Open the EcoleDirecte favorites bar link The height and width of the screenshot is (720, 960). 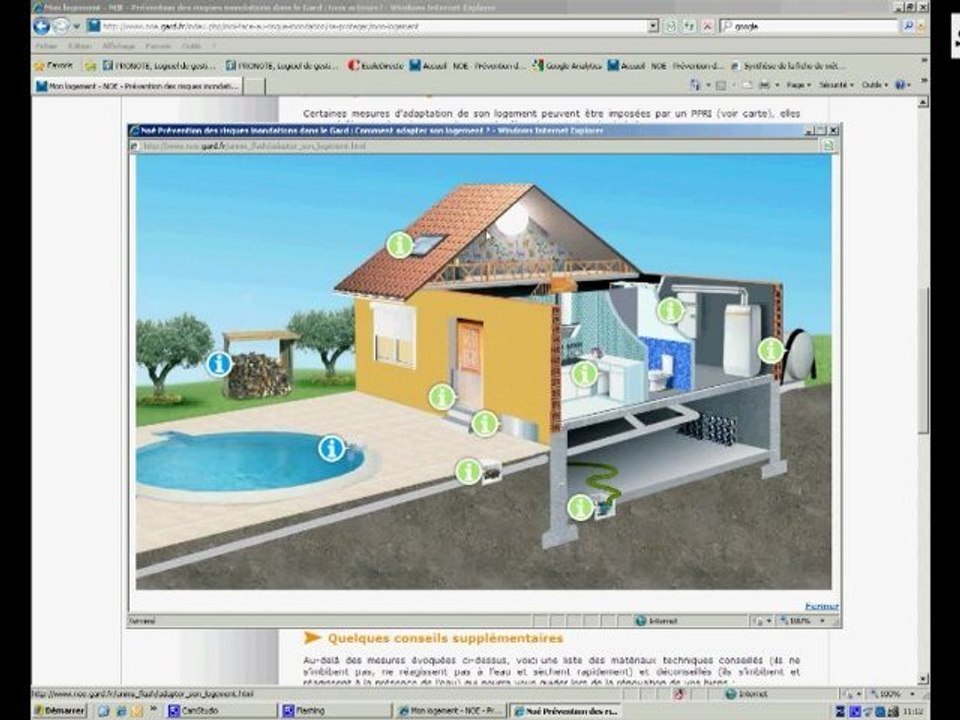pyautogui.click(x=375, y=66)
